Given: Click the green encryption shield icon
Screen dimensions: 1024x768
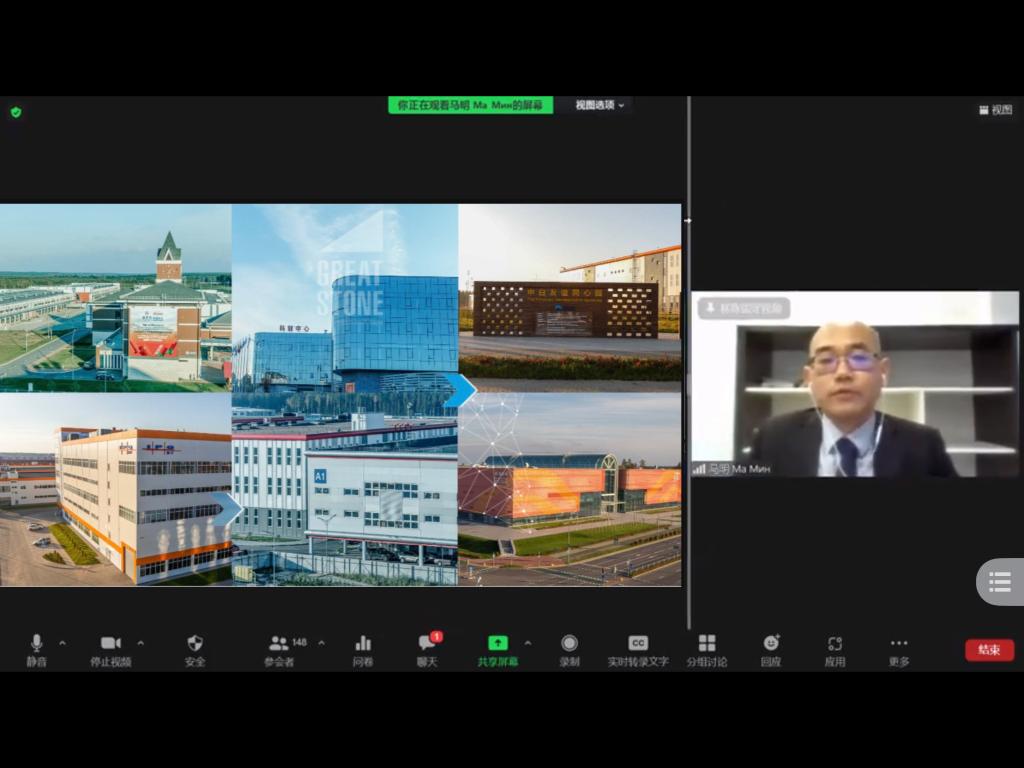Looking at the screenshot, I should (x=16, y=112).
